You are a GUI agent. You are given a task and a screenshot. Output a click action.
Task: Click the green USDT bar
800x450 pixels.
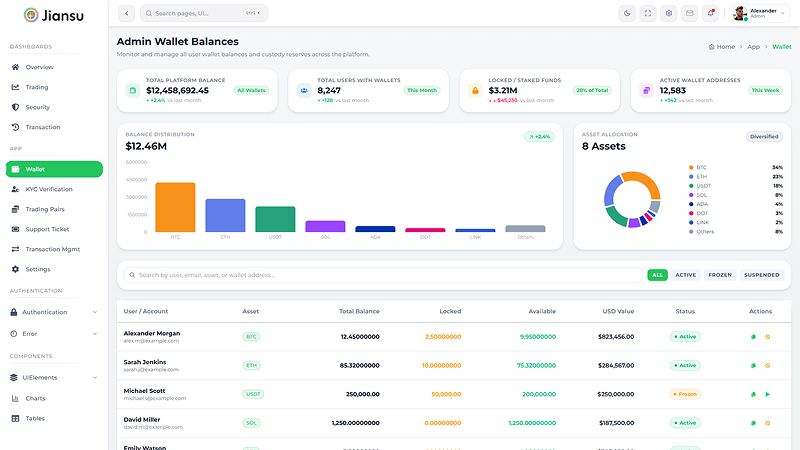coord(275,219)
